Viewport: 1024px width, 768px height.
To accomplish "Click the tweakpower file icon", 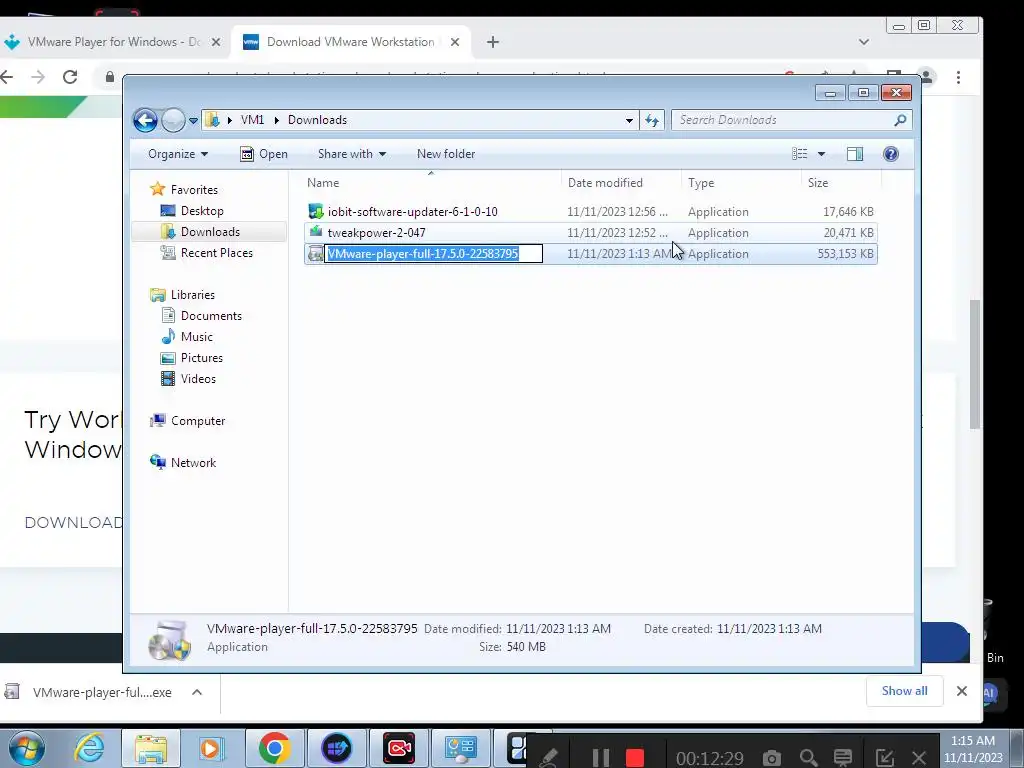I will click(315, 232).
